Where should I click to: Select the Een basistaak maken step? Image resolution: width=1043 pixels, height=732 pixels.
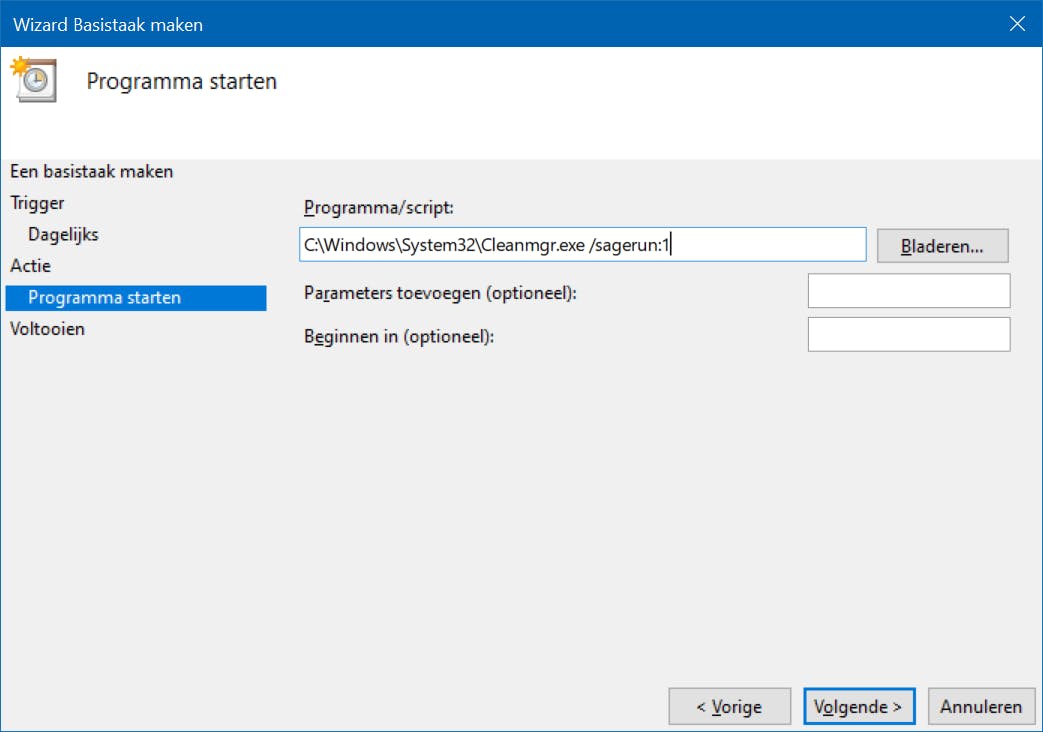click(92, 172)
